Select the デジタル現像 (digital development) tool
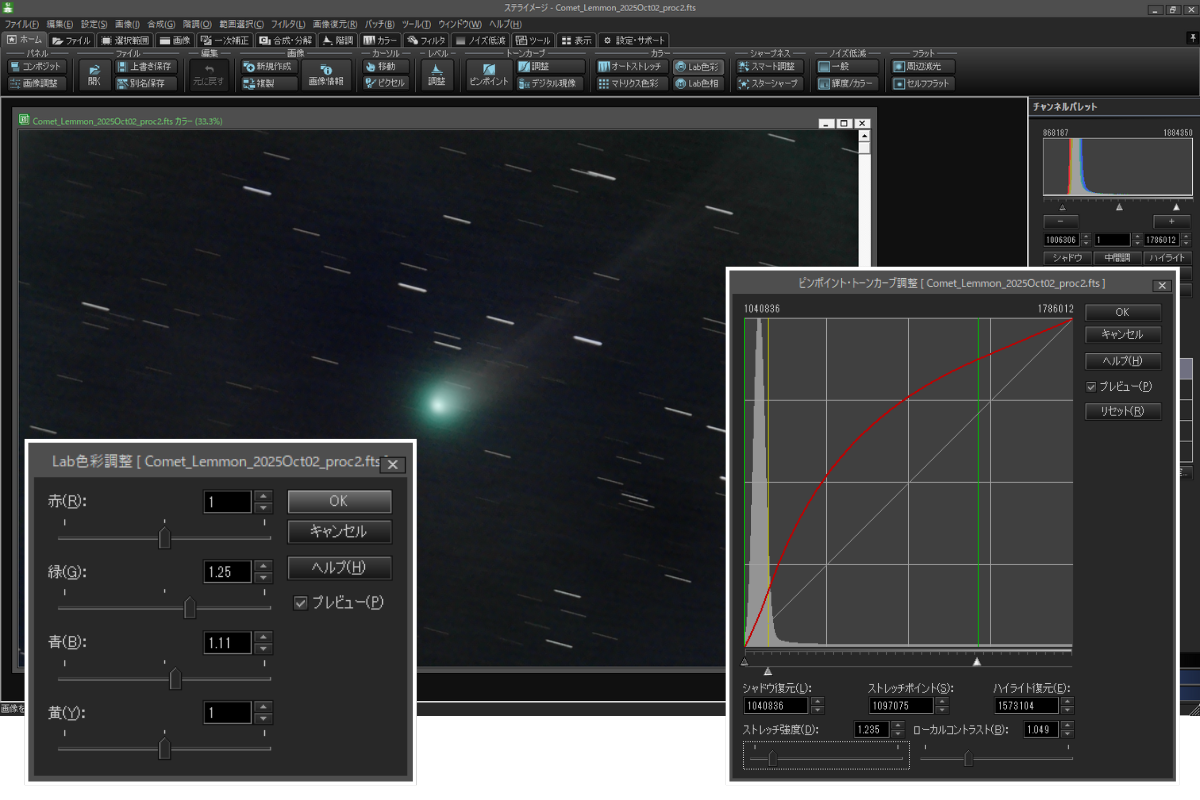Viewport: 1200px width, 800px height. coord(549,84)
